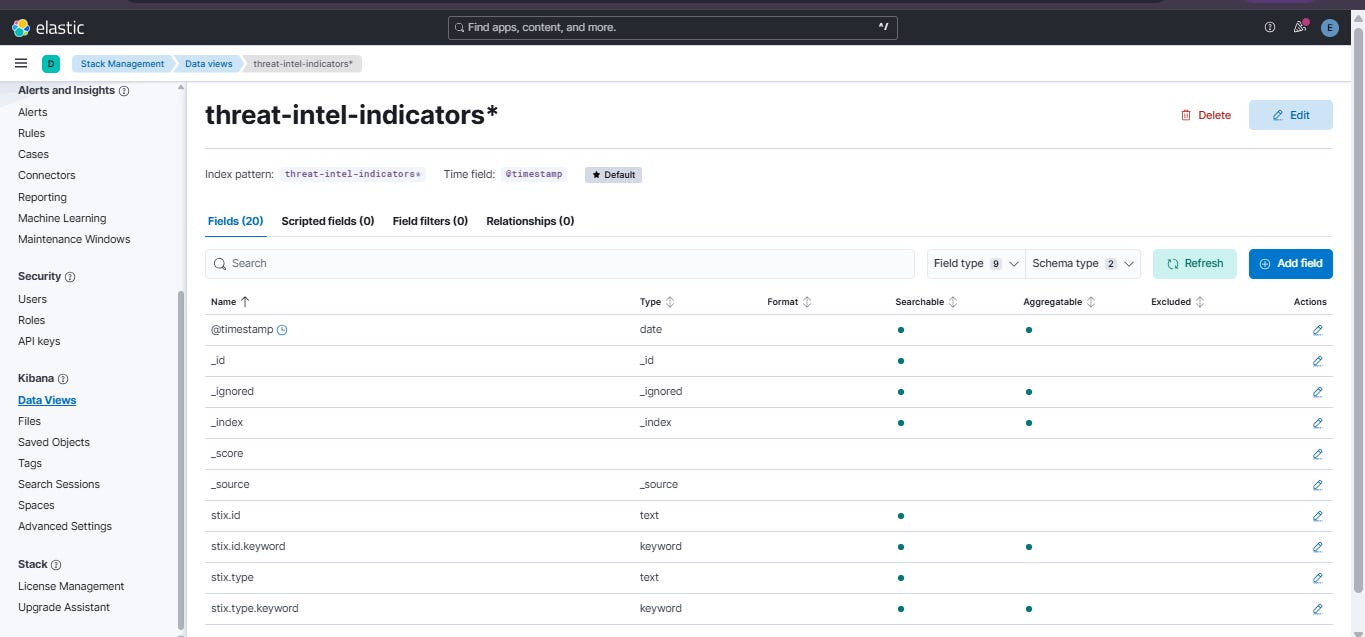Click the Edit data view button

click(1291, 115)
